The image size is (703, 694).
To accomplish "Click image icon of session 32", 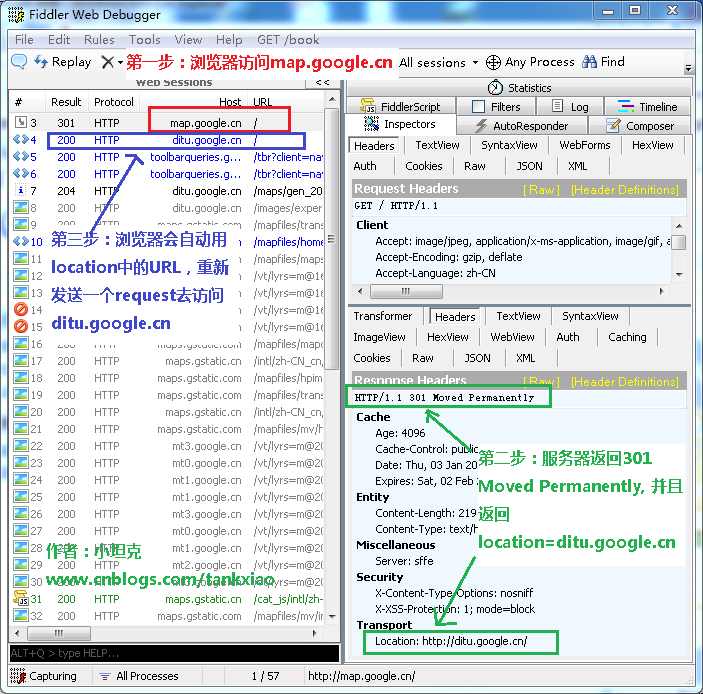I will click(x=21, y=615).
